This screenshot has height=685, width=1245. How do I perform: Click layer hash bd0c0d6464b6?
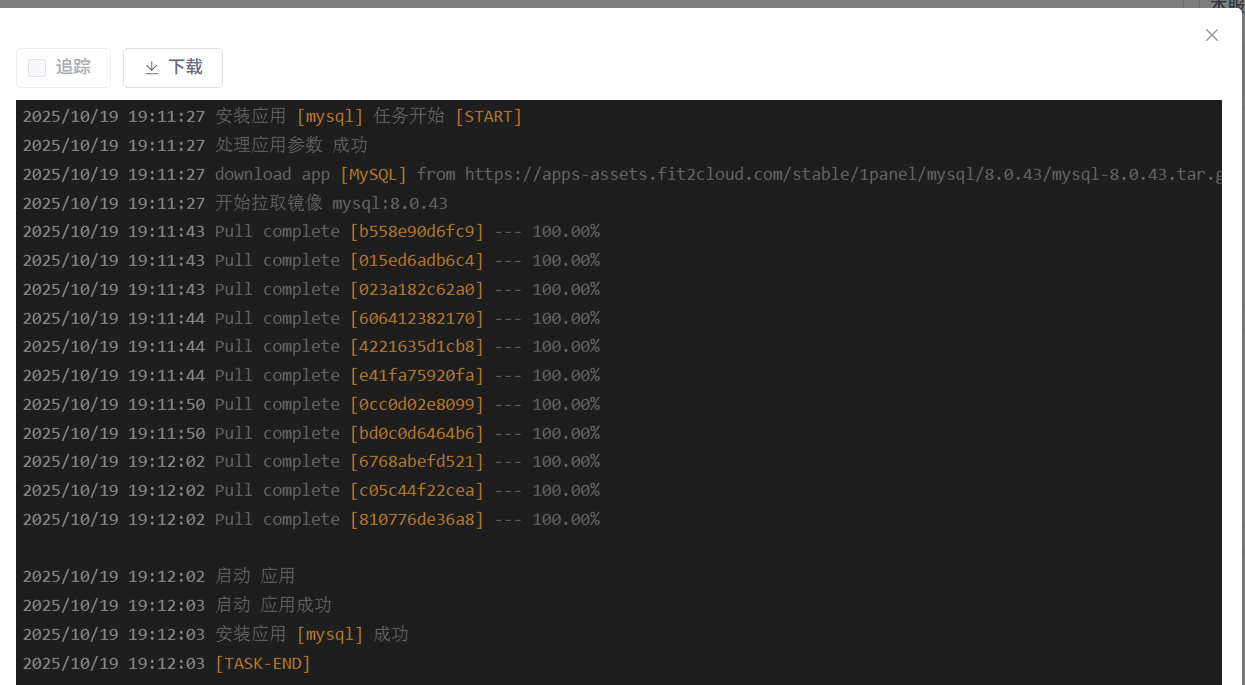pos(416,434)
